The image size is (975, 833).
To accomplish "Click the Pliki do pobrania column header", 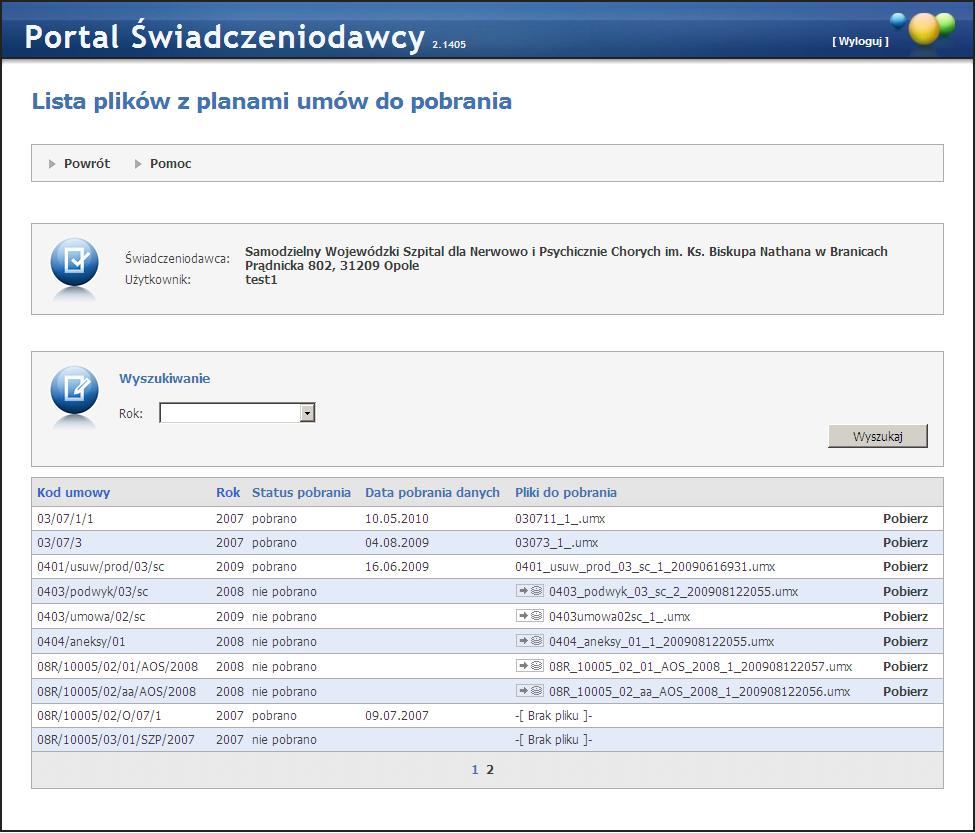I will (566, 492).
